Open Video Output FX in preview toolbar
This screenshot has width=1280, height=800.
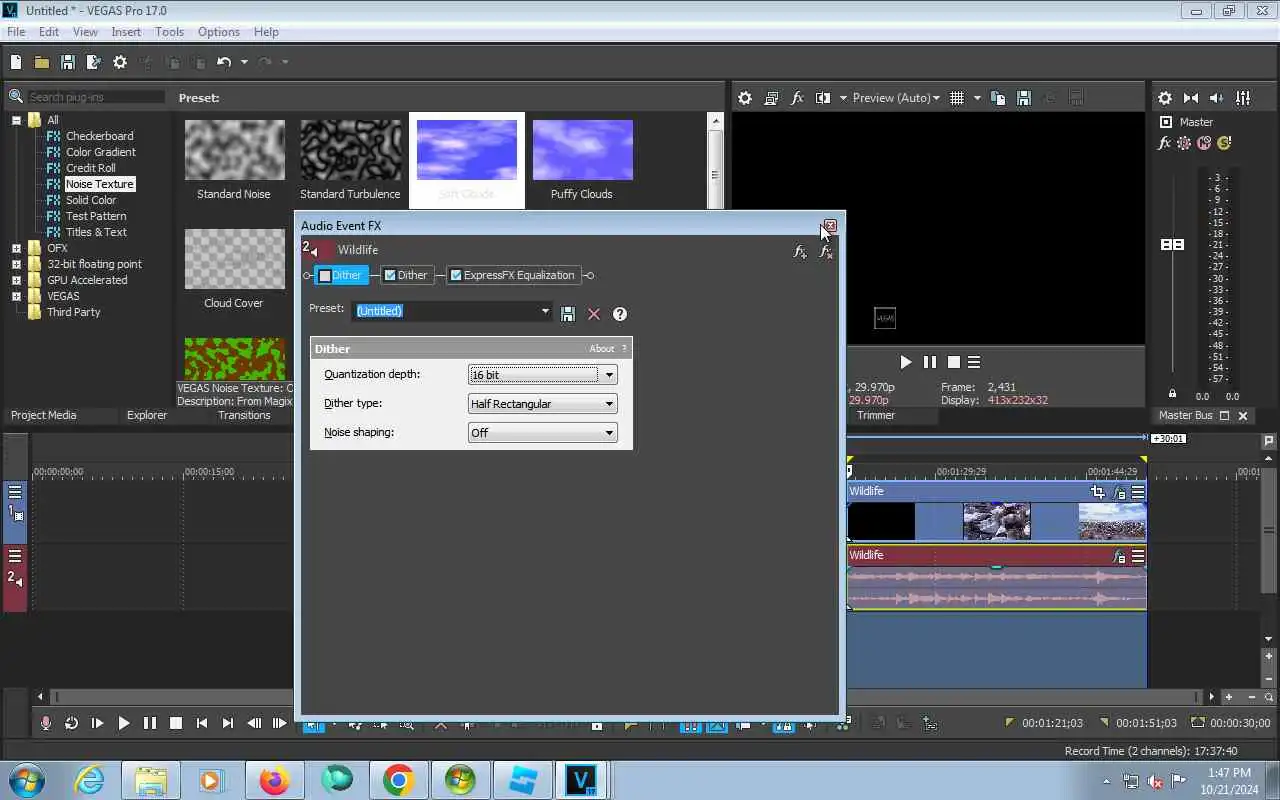click(797, 98)
